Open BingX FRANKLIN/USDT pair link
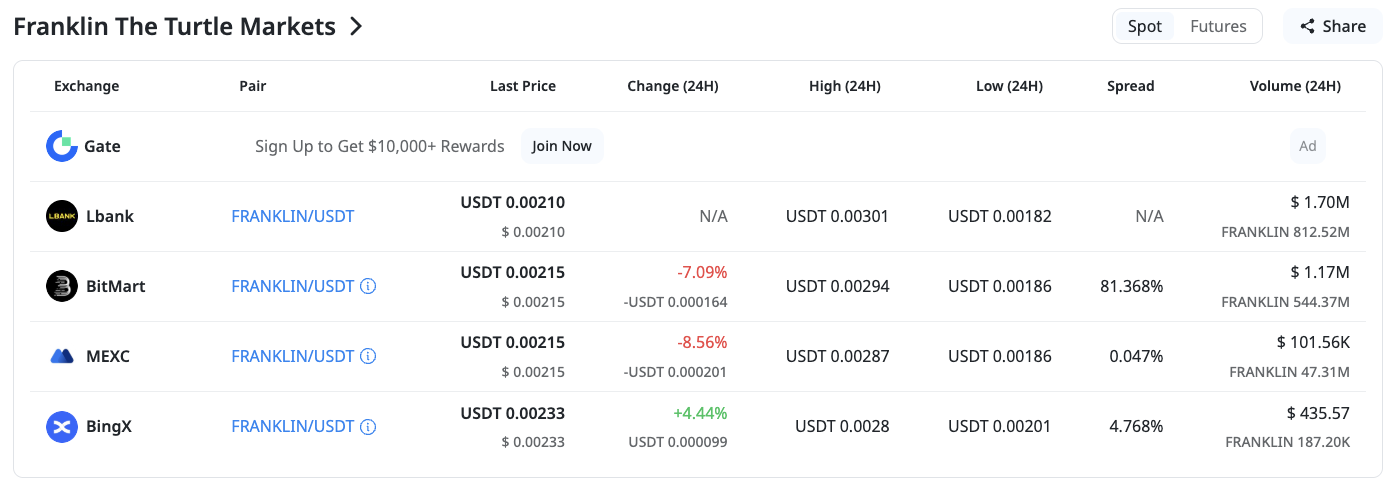 pos(293,426)
